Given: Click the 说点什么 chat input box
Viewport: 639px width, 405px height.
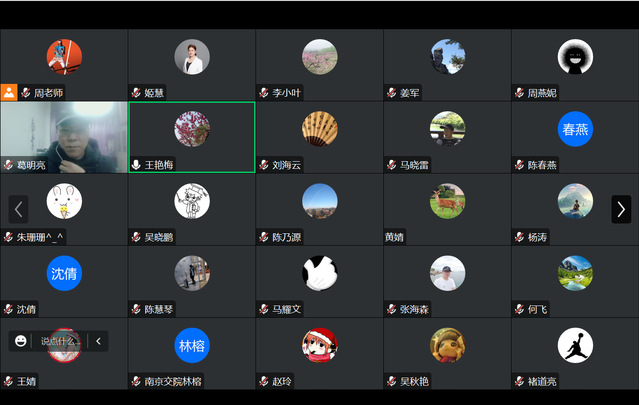Looking at the screenshot, I should tap(58, 341).
